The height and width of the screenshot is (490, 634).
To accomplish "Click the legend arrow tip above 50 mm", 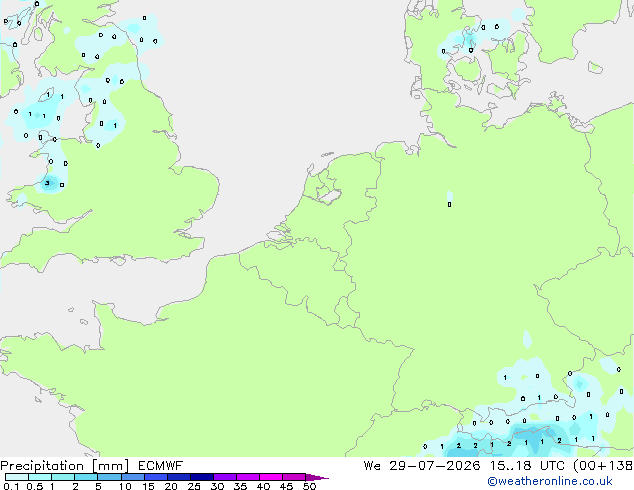I will tap(317, 477).
